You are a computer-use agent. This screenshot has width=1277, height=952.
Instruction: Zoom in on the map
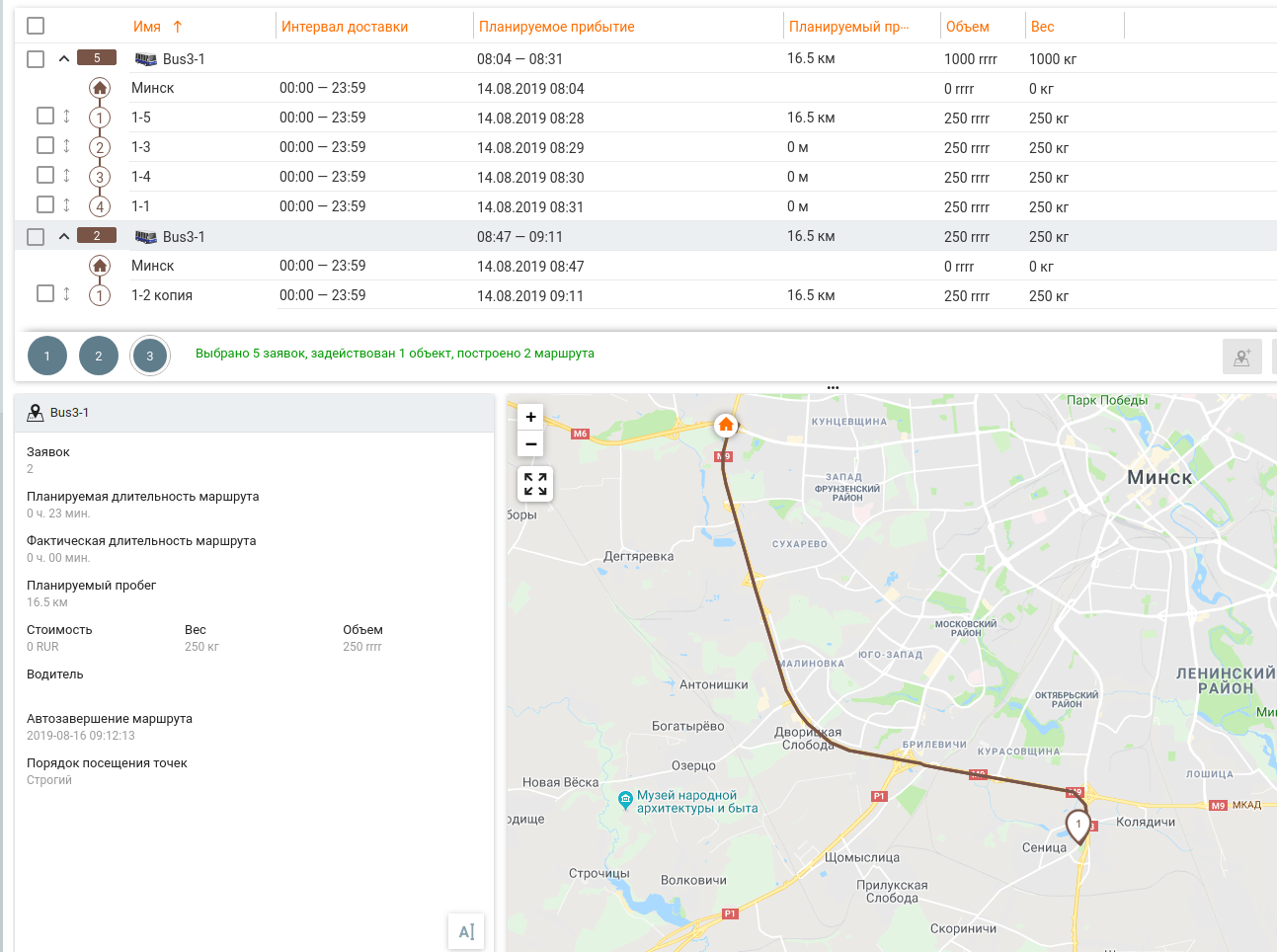[x=530, y=417]
